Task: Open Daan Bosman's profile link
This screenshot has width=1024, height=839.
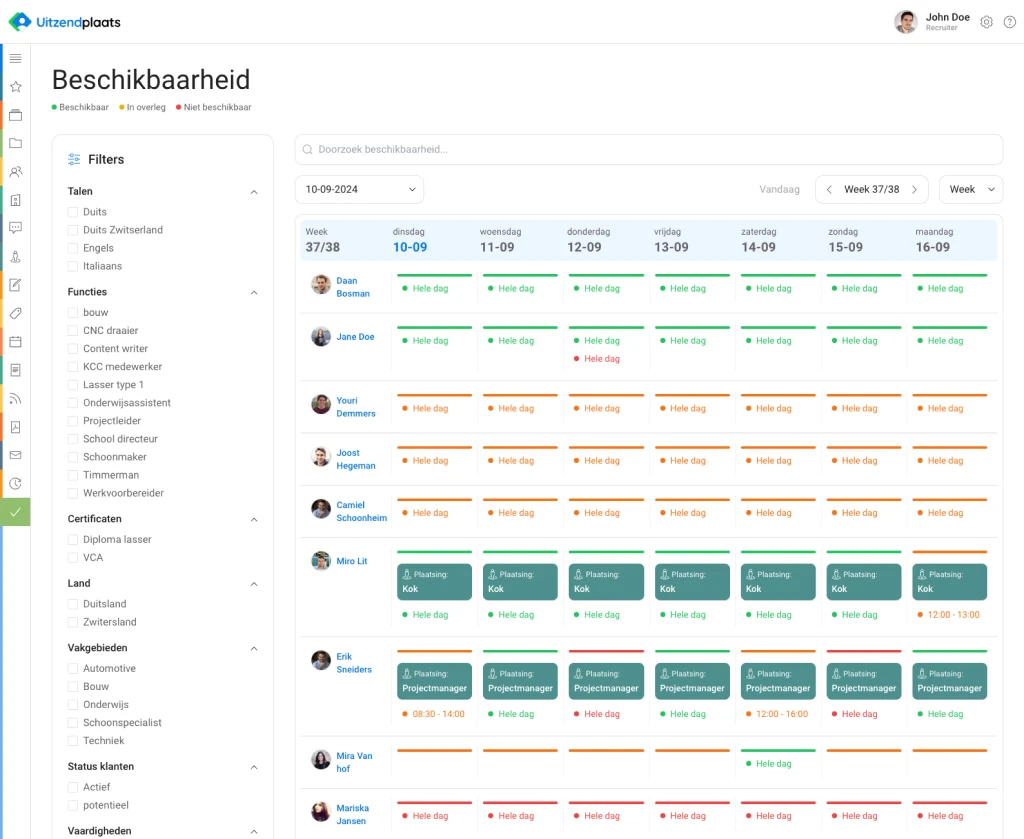Action: (x=352, y=287)
